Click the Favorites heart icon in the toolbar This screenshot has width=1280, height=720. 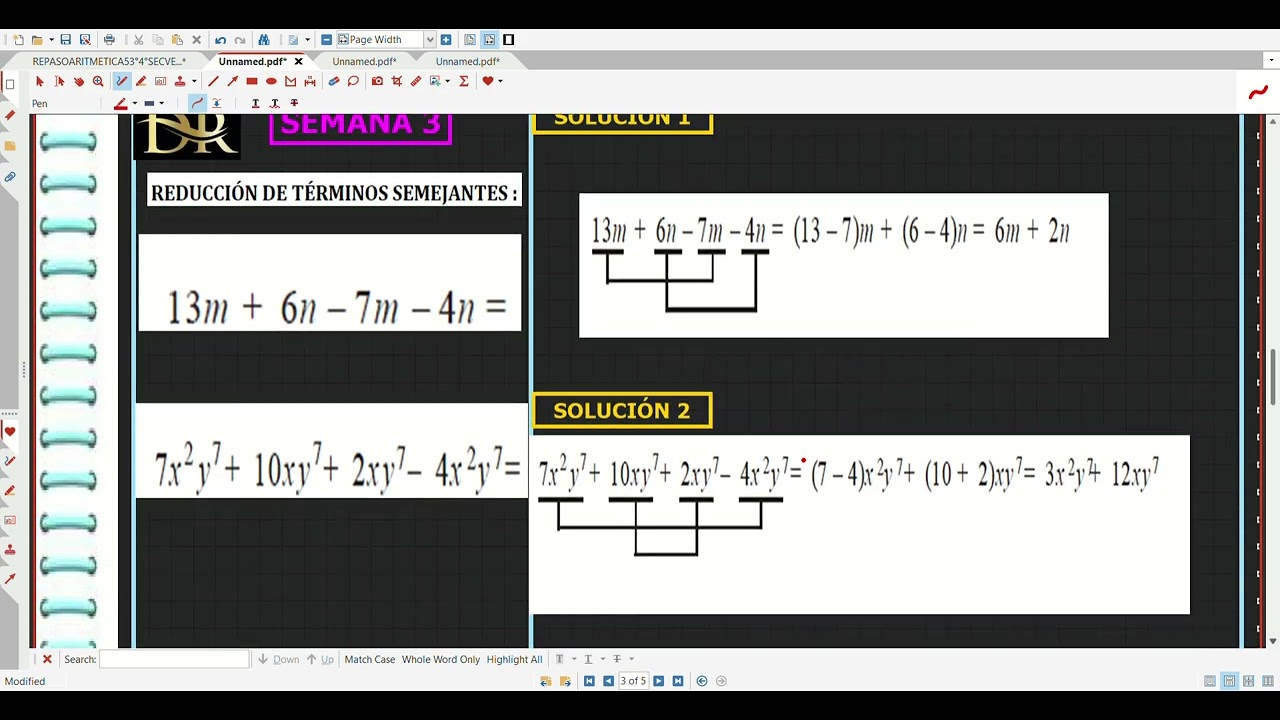click(x=488, y=82)
